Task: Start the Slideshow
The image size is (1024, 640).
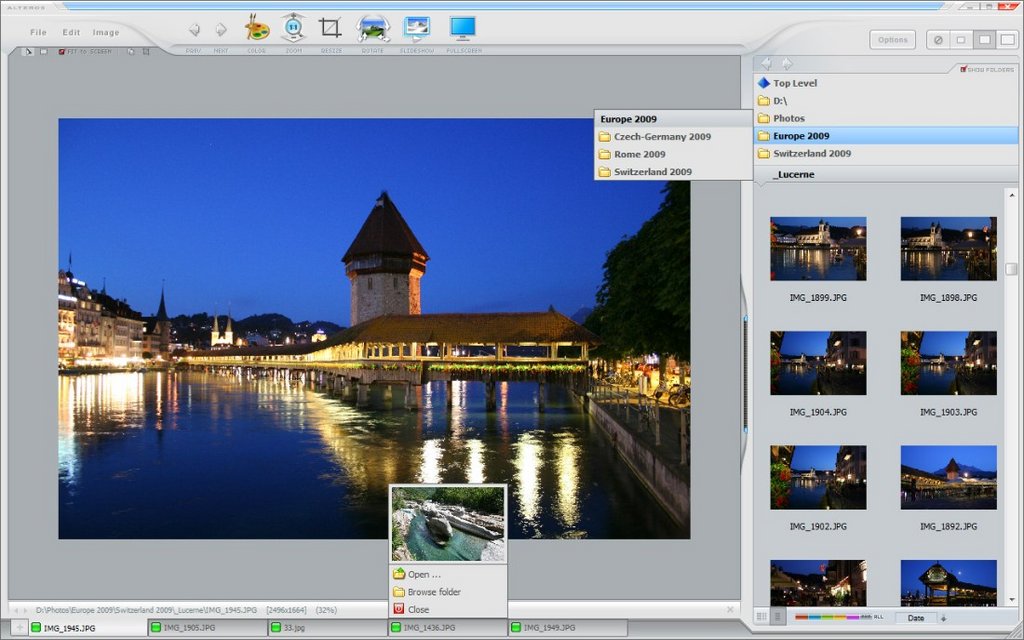Action: 416,29
